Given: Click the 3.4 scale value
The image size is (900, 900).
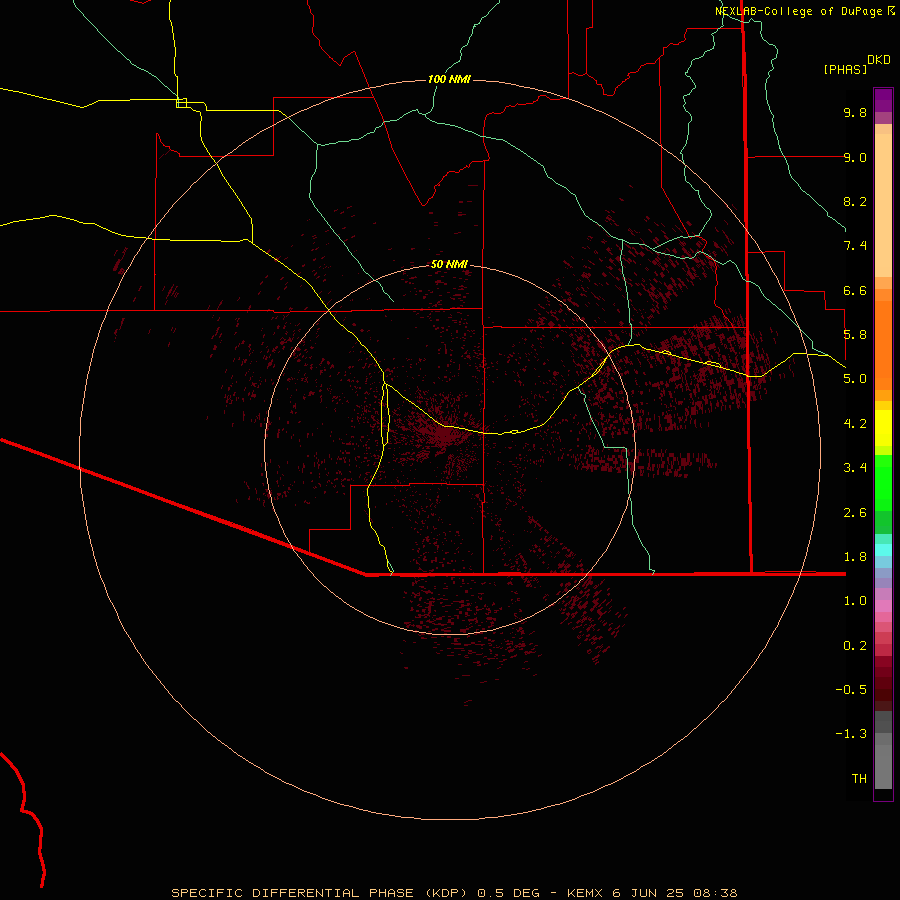Looking at the screenshot, I should pyautogui.click(x=855, y=468).
